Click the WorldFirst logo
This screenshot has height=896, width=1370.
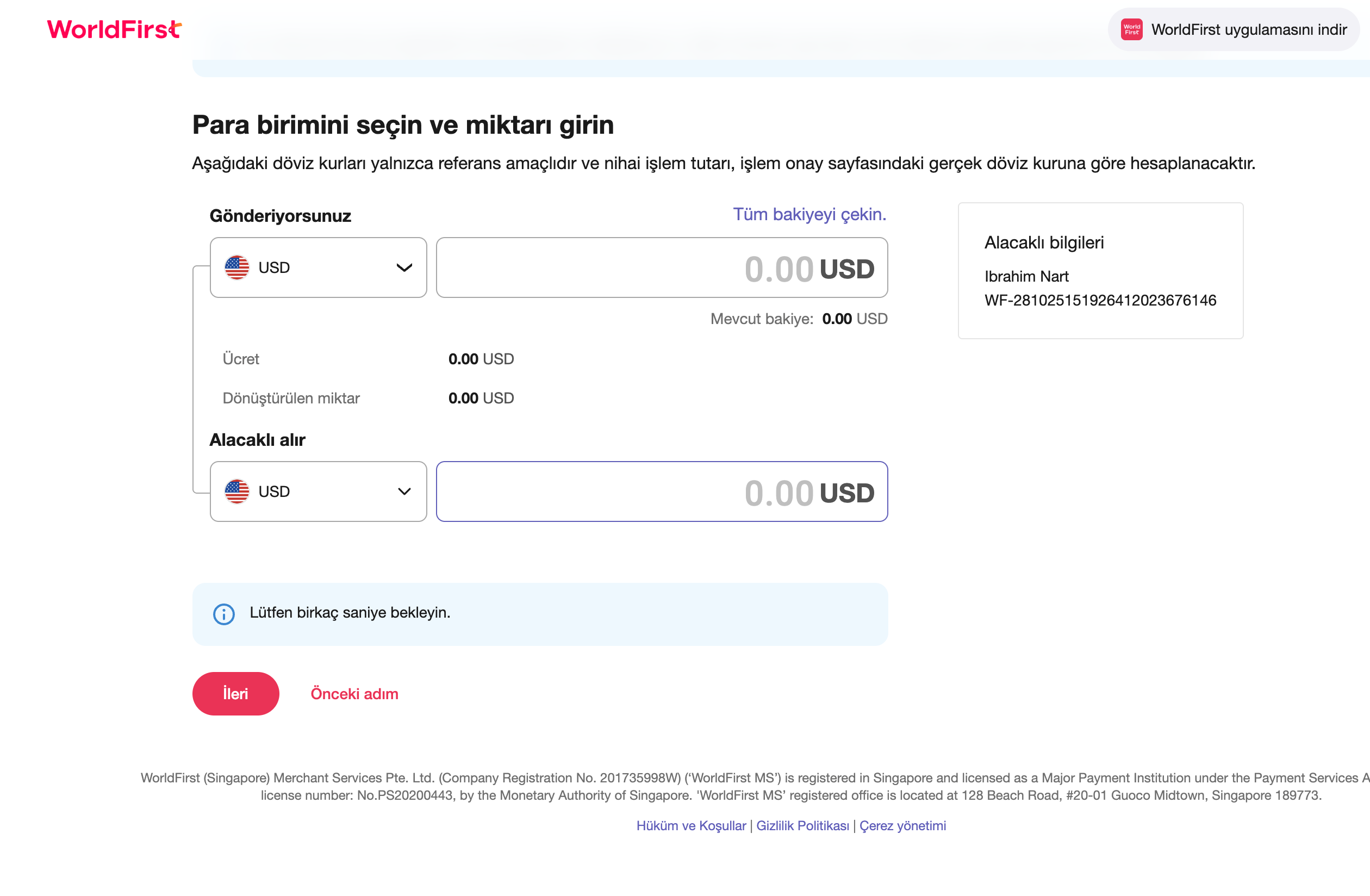point(114,29)
